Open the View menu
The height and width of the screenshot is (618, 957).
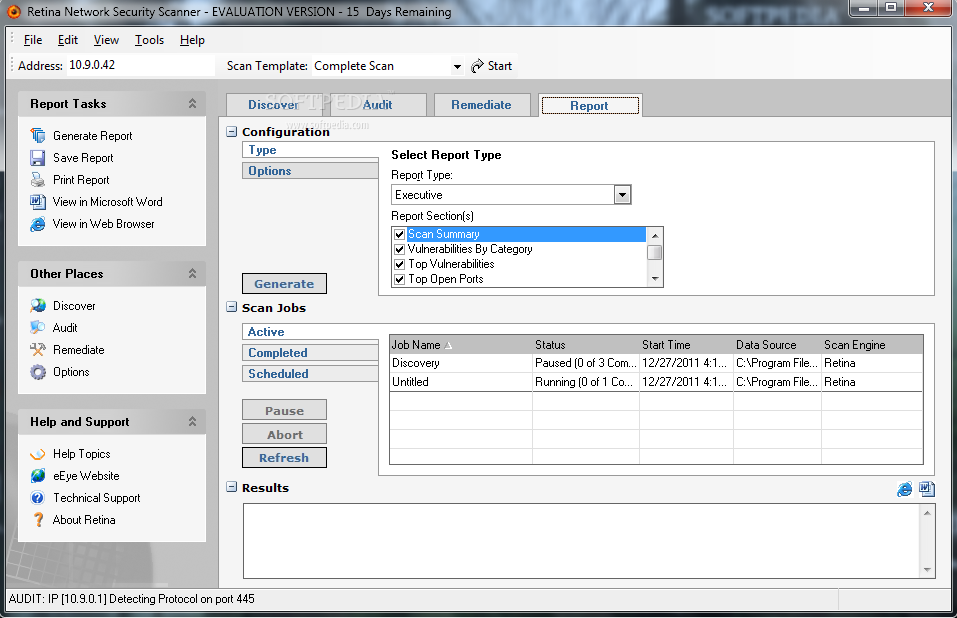click(x=106, y=40)
